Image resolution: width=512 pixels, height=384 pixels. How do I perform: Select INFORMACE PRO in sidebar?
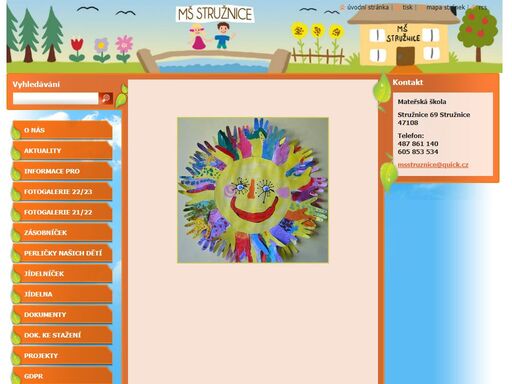[x=62, y=171]
